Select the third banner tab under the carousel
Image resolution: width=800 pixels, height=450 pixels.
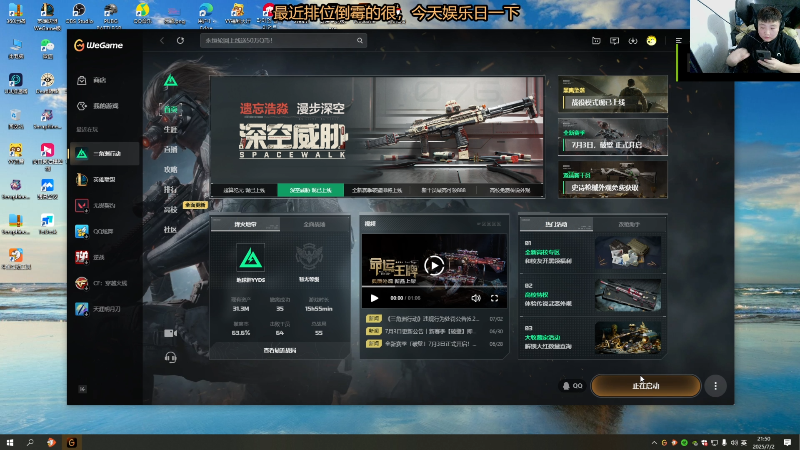pyautogui.click(x=377, y=190)
